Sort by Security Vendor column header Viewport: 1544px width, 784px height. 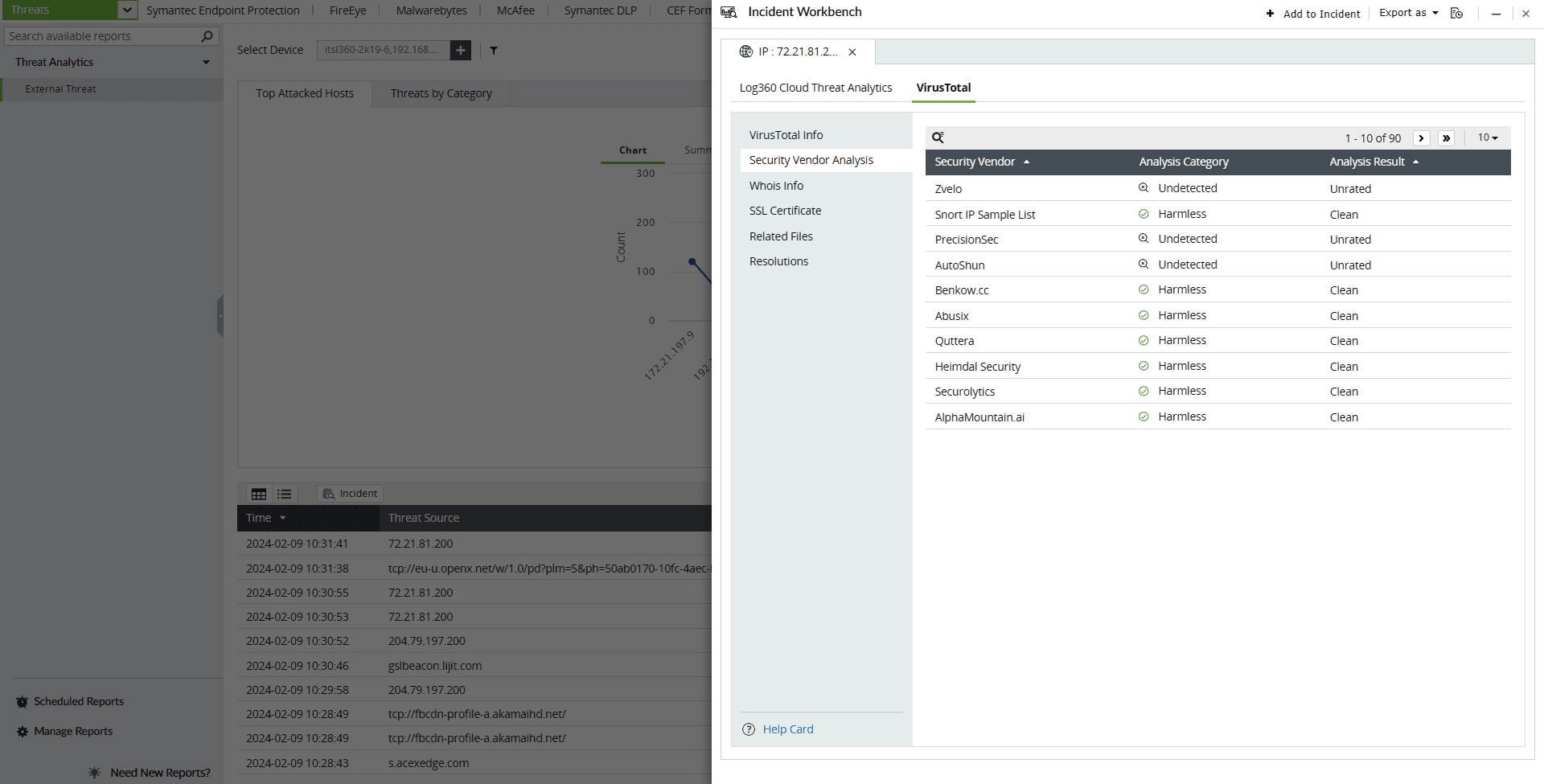975,162
